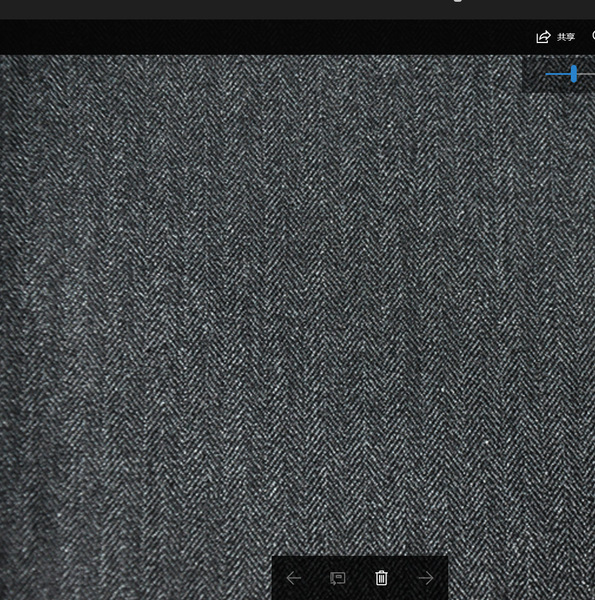Click the share arrow icon

pyautogui.click(x=543, y=37)
